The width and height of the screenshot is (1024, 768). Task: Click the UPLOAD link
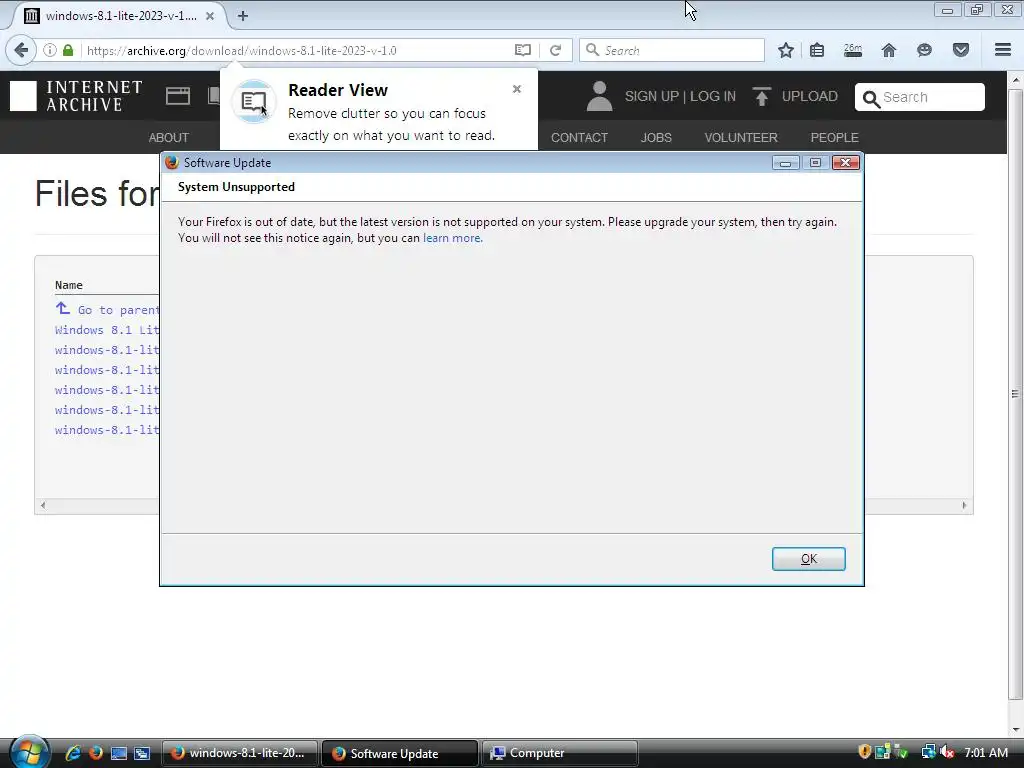coord(809,96)
